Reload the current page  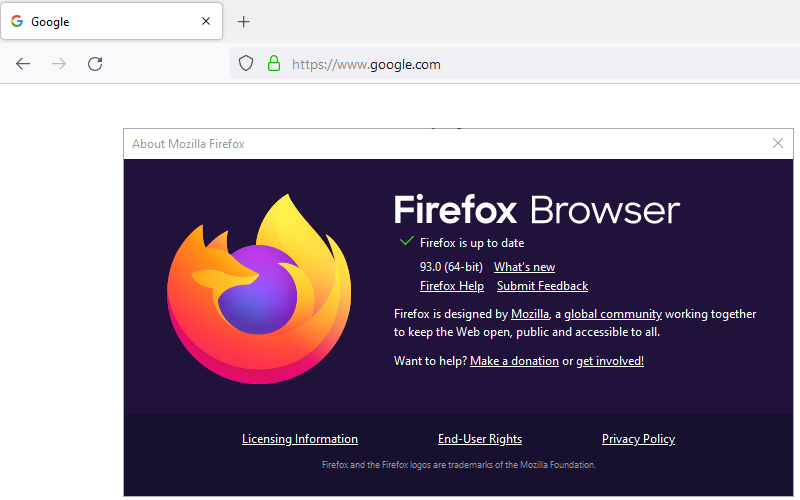(95, 64)
